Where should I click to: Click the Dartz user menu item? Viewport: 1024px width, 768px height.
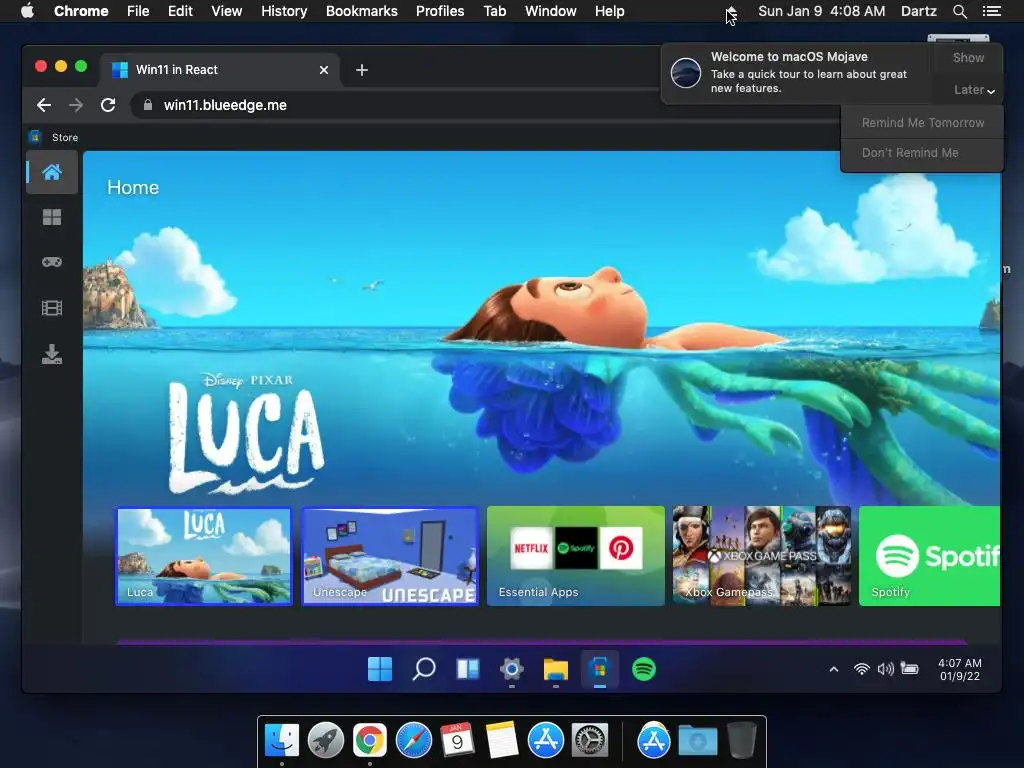(x=919, y=11)
